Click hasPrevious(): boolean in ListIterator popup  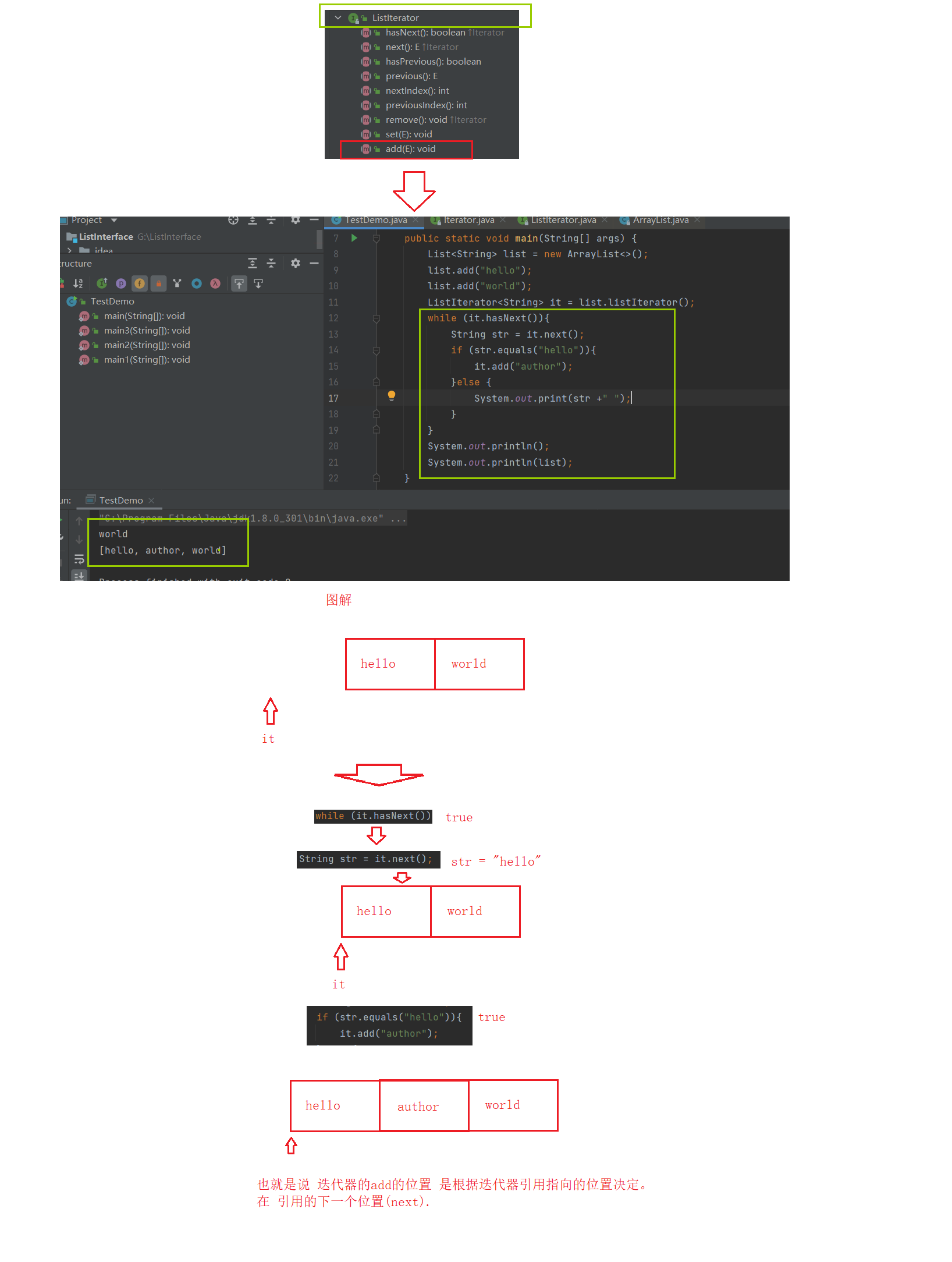tap(421, 62)
